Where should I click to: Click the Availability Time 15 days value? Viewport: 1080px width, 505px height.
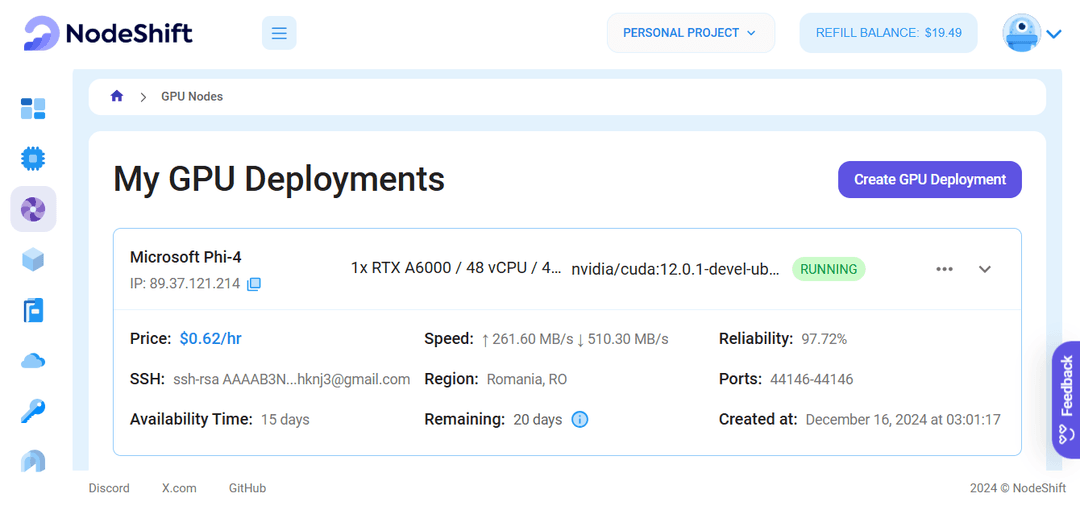tap(285, 420)
